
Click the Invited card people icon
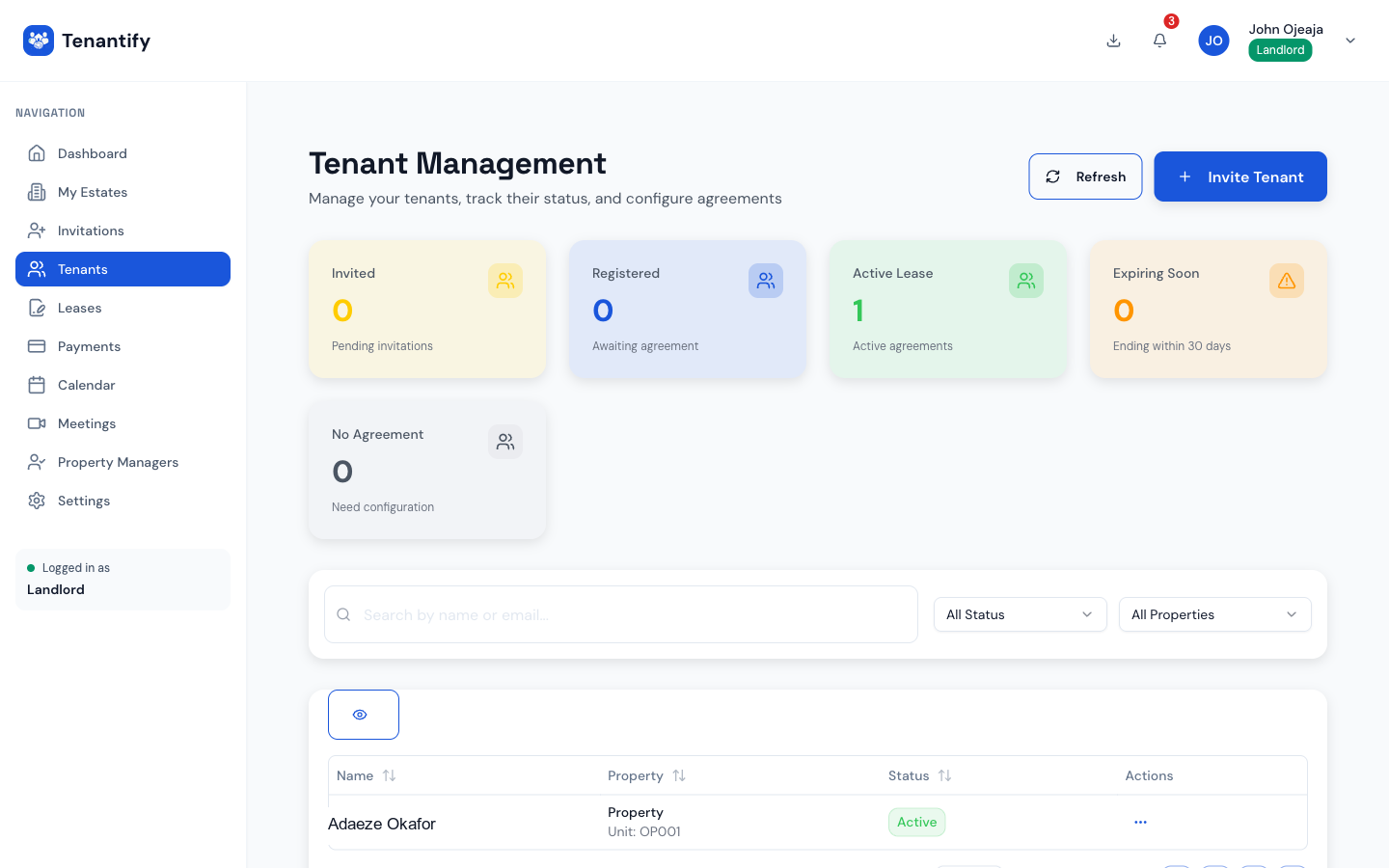505,281
